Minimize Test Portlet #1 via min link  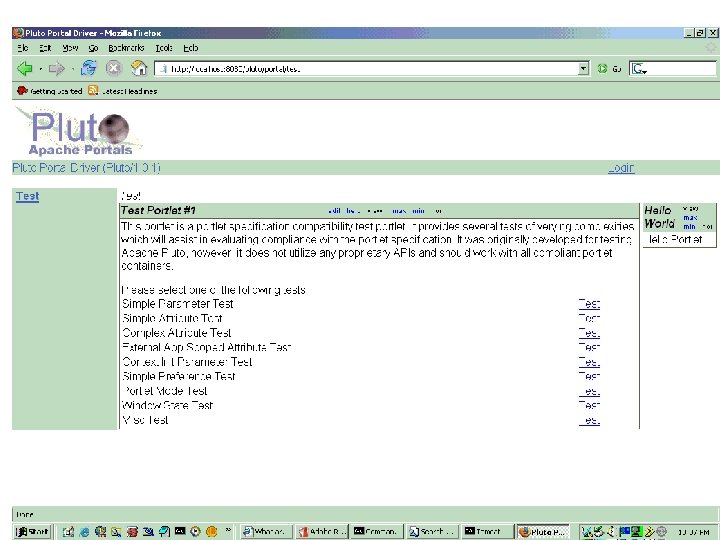418,211
